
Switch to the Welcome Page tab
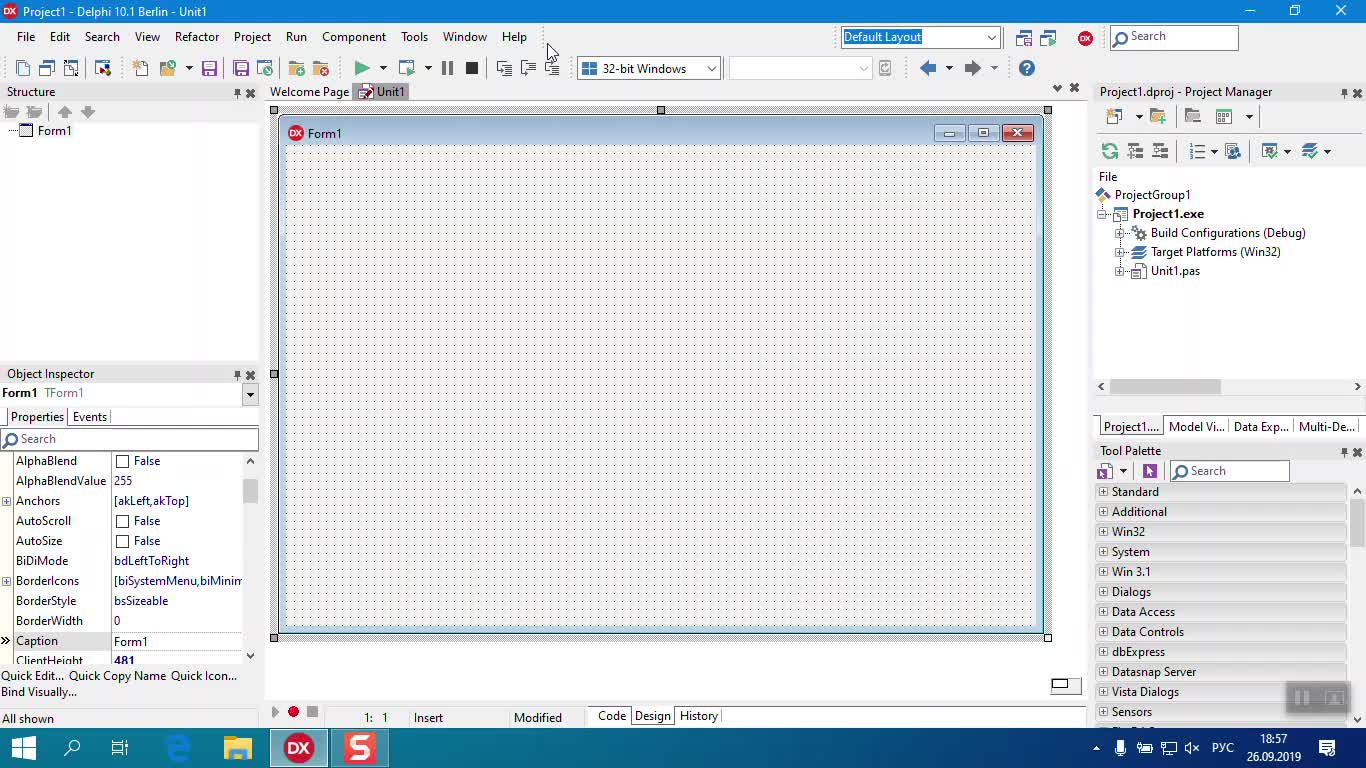309,92
